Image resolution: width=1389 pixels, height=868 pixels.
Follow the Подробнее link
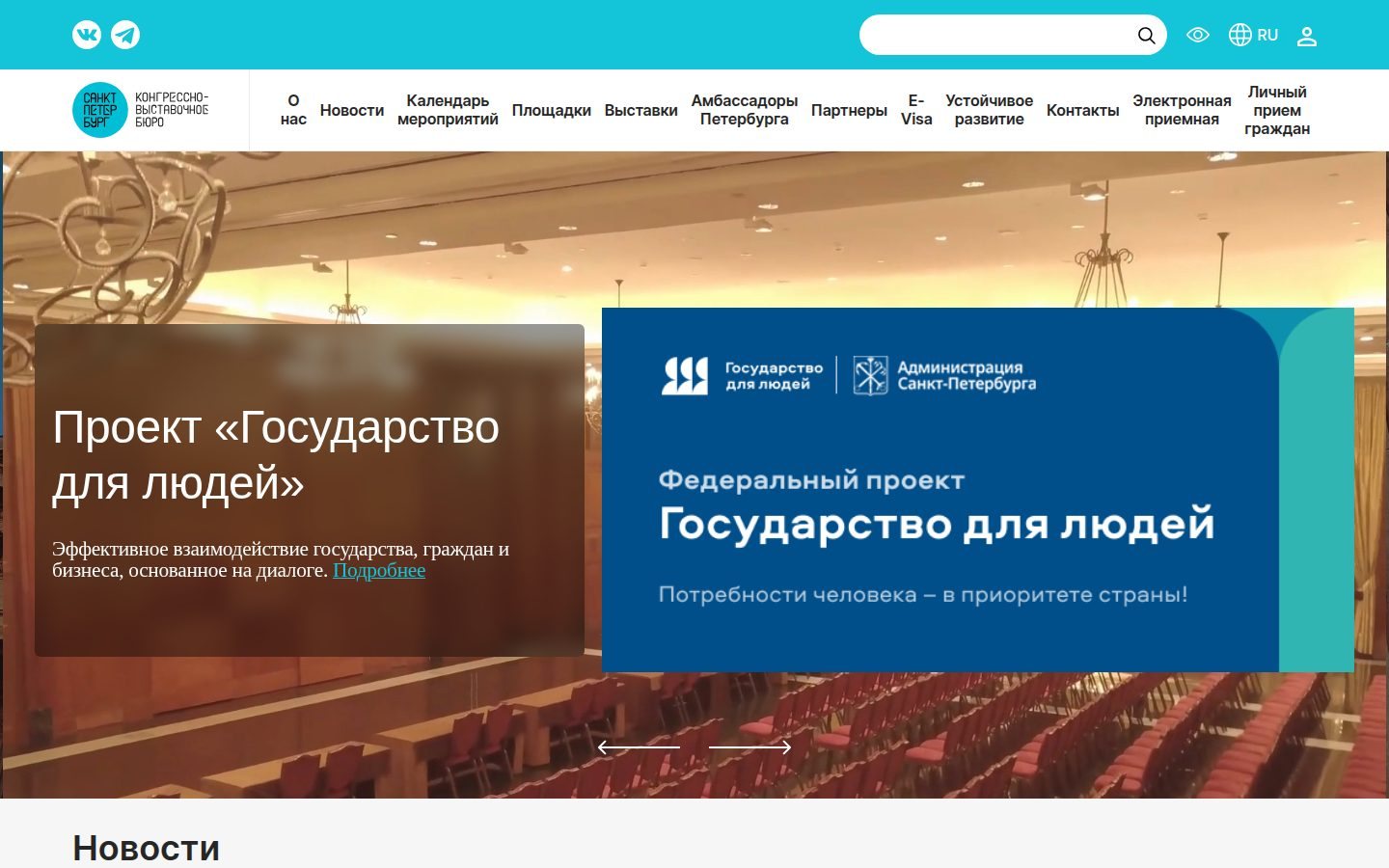point(379,570)
